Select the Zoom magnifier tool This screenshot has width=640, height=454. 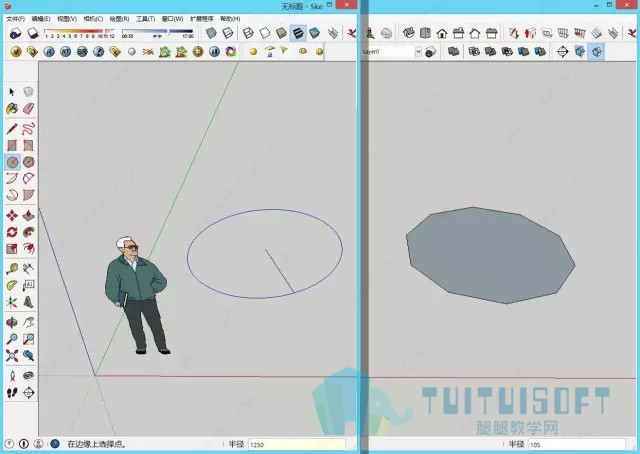click(12, 339)
